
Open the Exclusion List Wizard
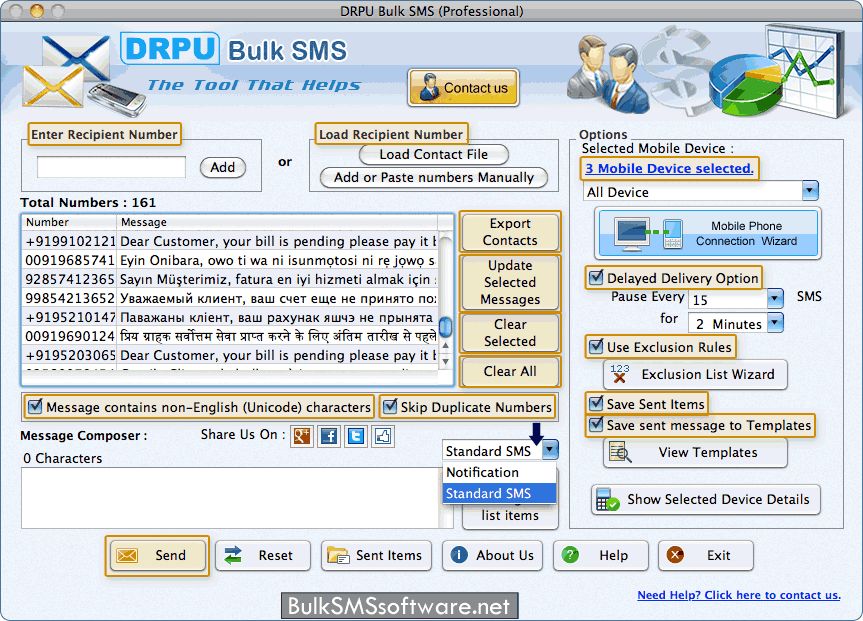point(695,374)
